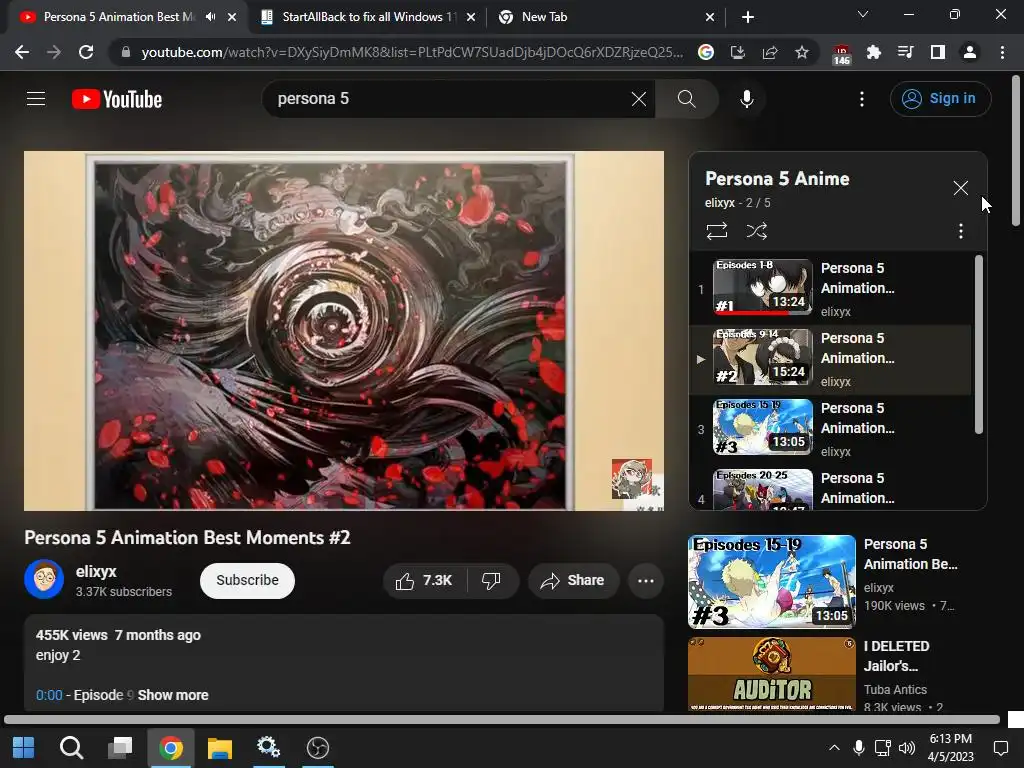
Task: Reload the current page
Action: pos(86,52)
